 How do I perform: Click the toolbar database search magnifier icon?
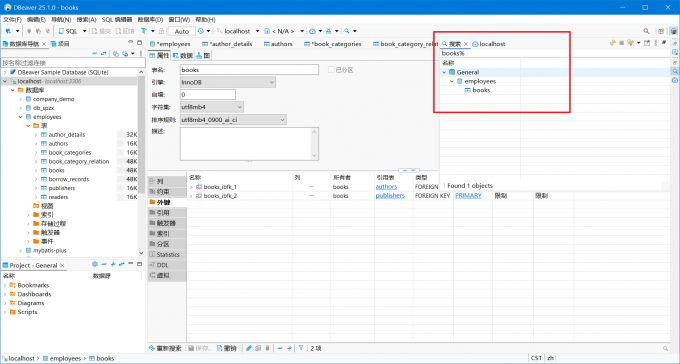pyautogui.click(x=347, y=31)
